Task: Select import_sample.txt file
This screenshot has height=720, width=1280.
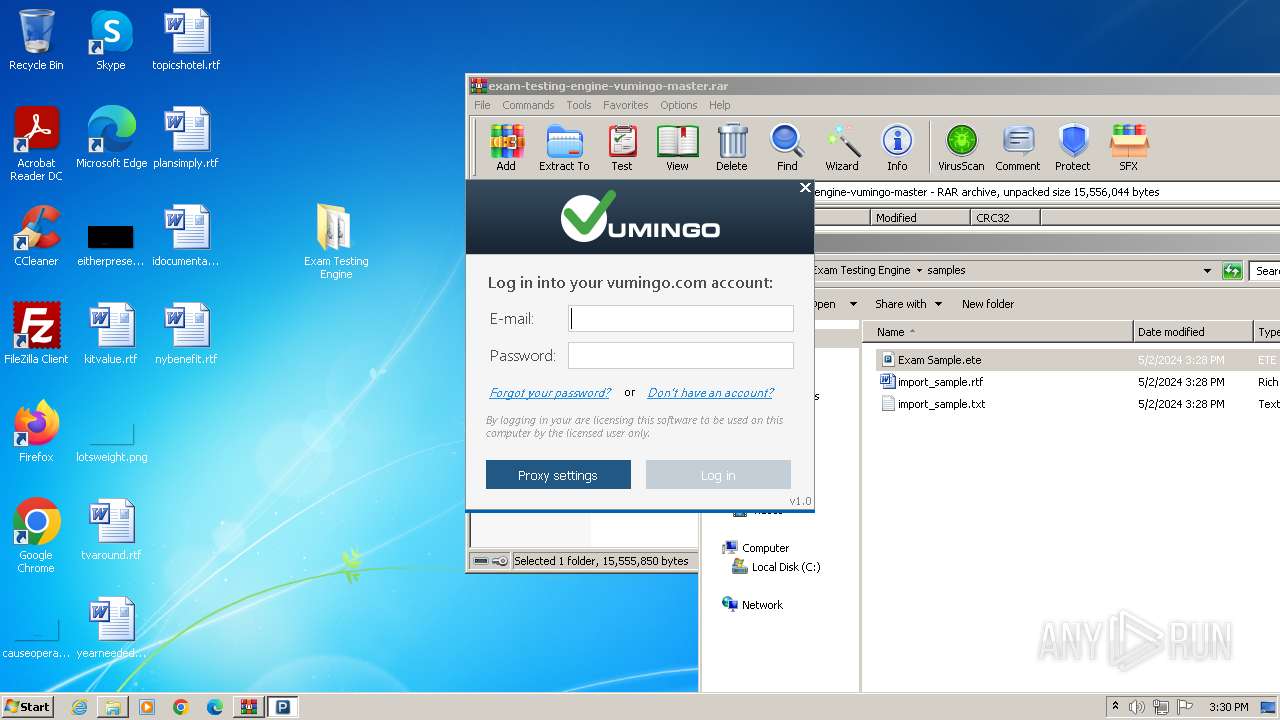Action: click(931, 404)
